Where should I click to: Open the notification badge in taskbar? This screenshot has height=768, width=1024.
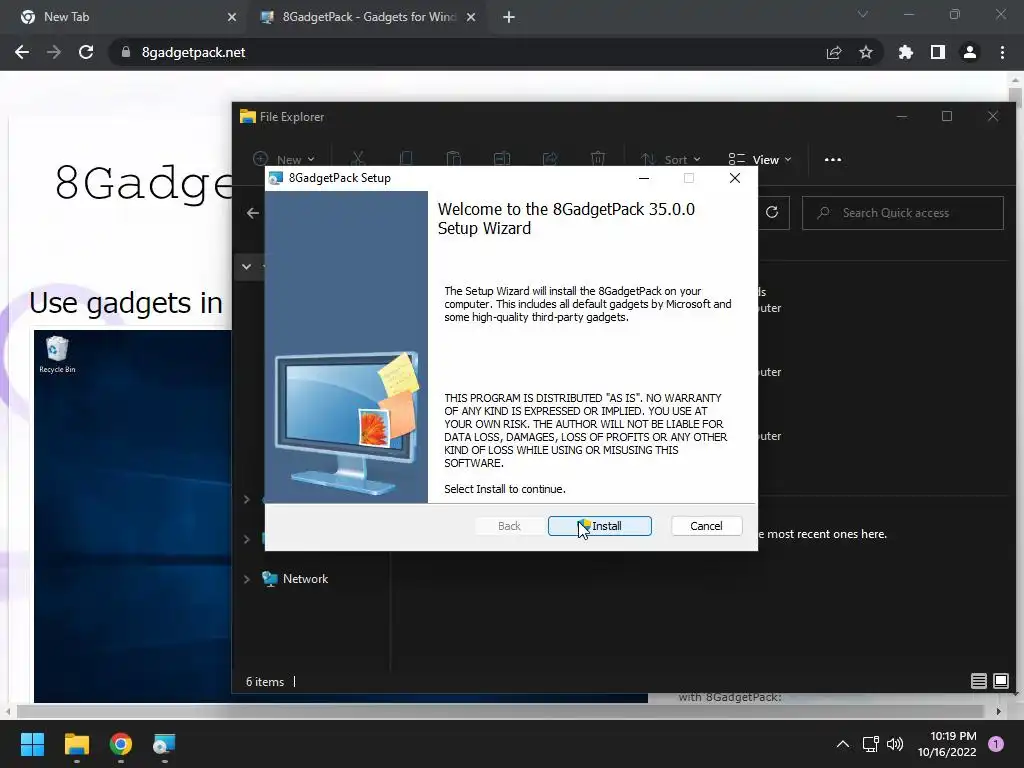click(996, 744)
